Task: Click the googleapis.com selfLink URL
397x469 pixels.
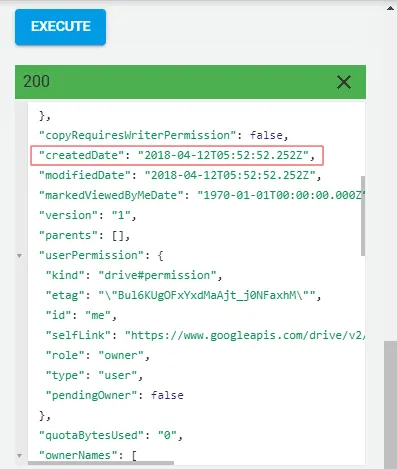Action: pyautogui.click(x=245, y=335)
